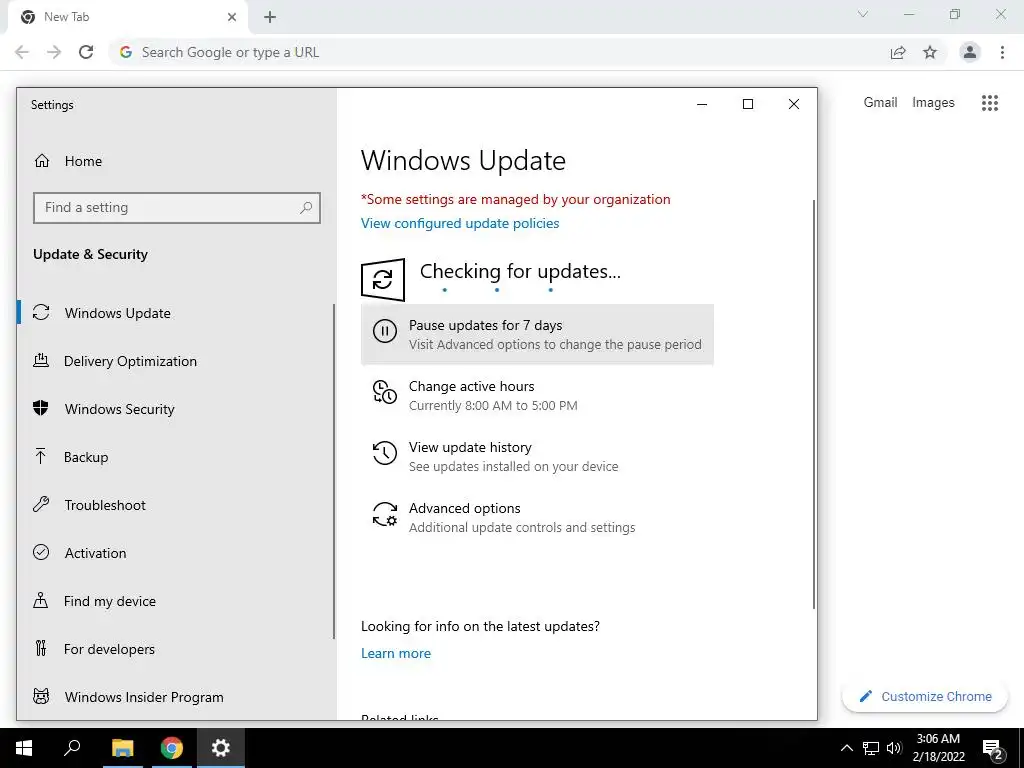Click the search magnifier in Find a setting
Image resolution: width=1024 pixels, height=768 pixels.
[306, 208]
